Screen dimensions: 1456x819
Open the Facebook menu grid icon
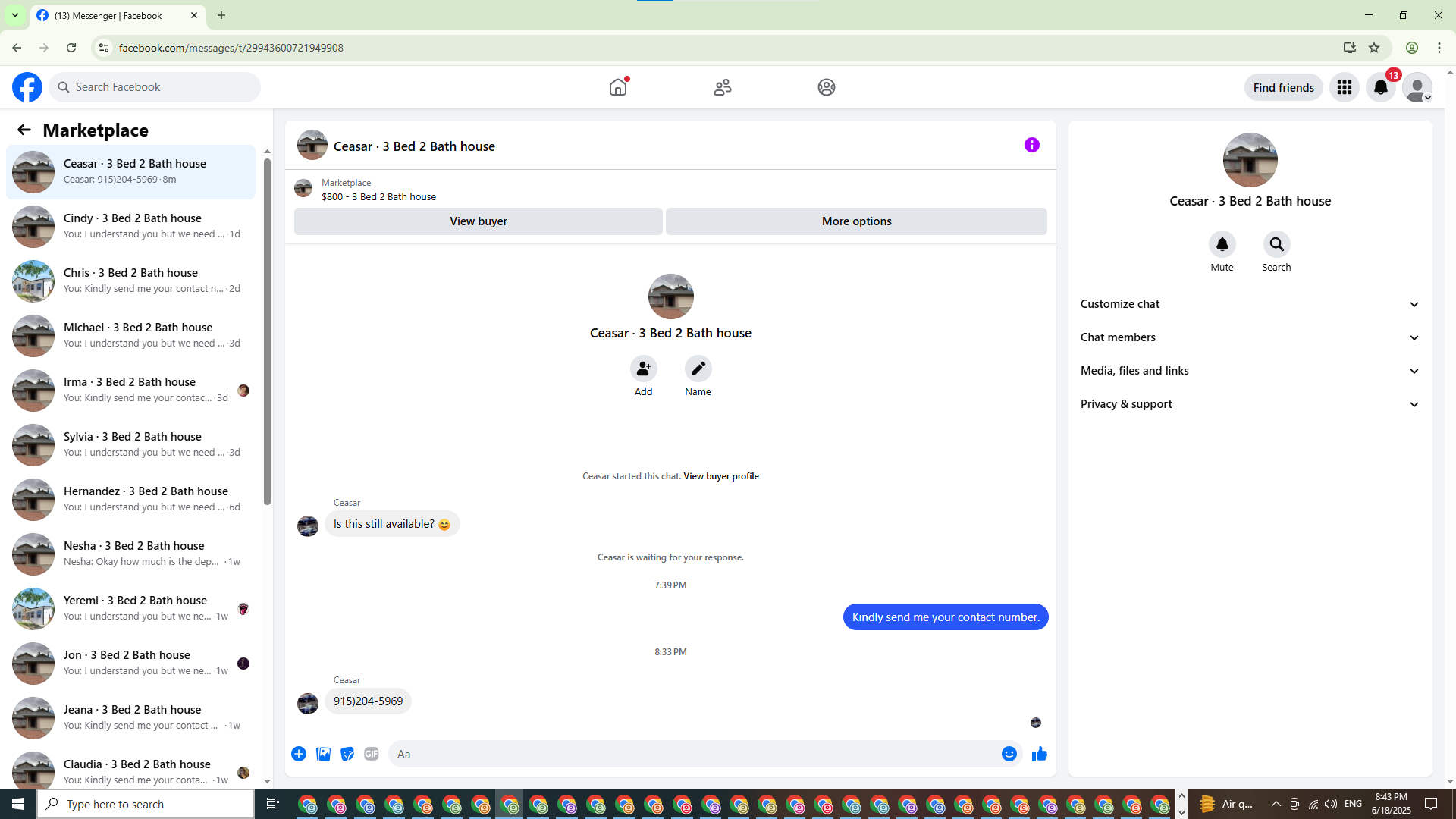(x=1345, y=87)
